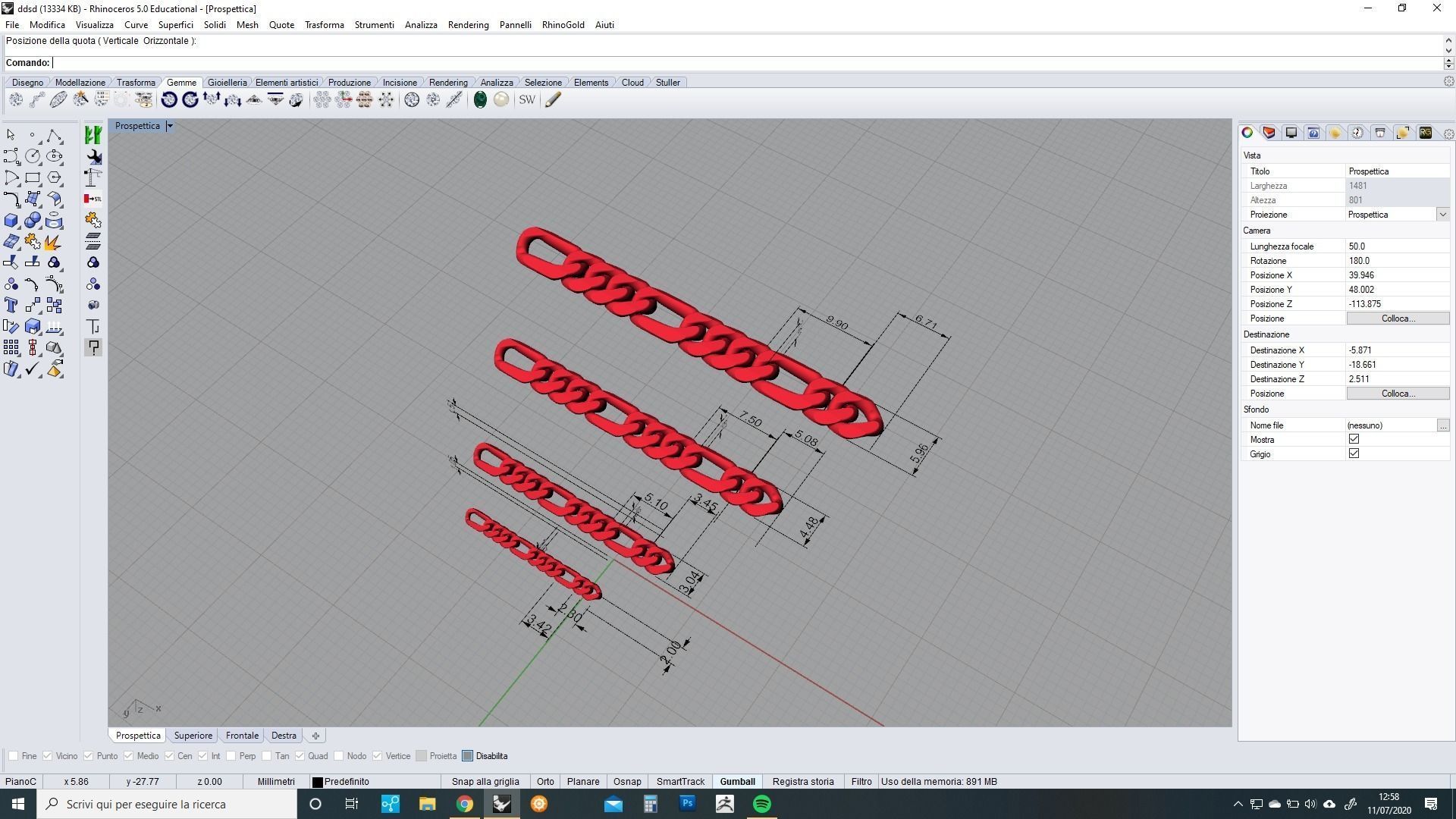Select the arrow pointer tool
The height and width of the screenshot is (819, 1456).
point(11,135)
